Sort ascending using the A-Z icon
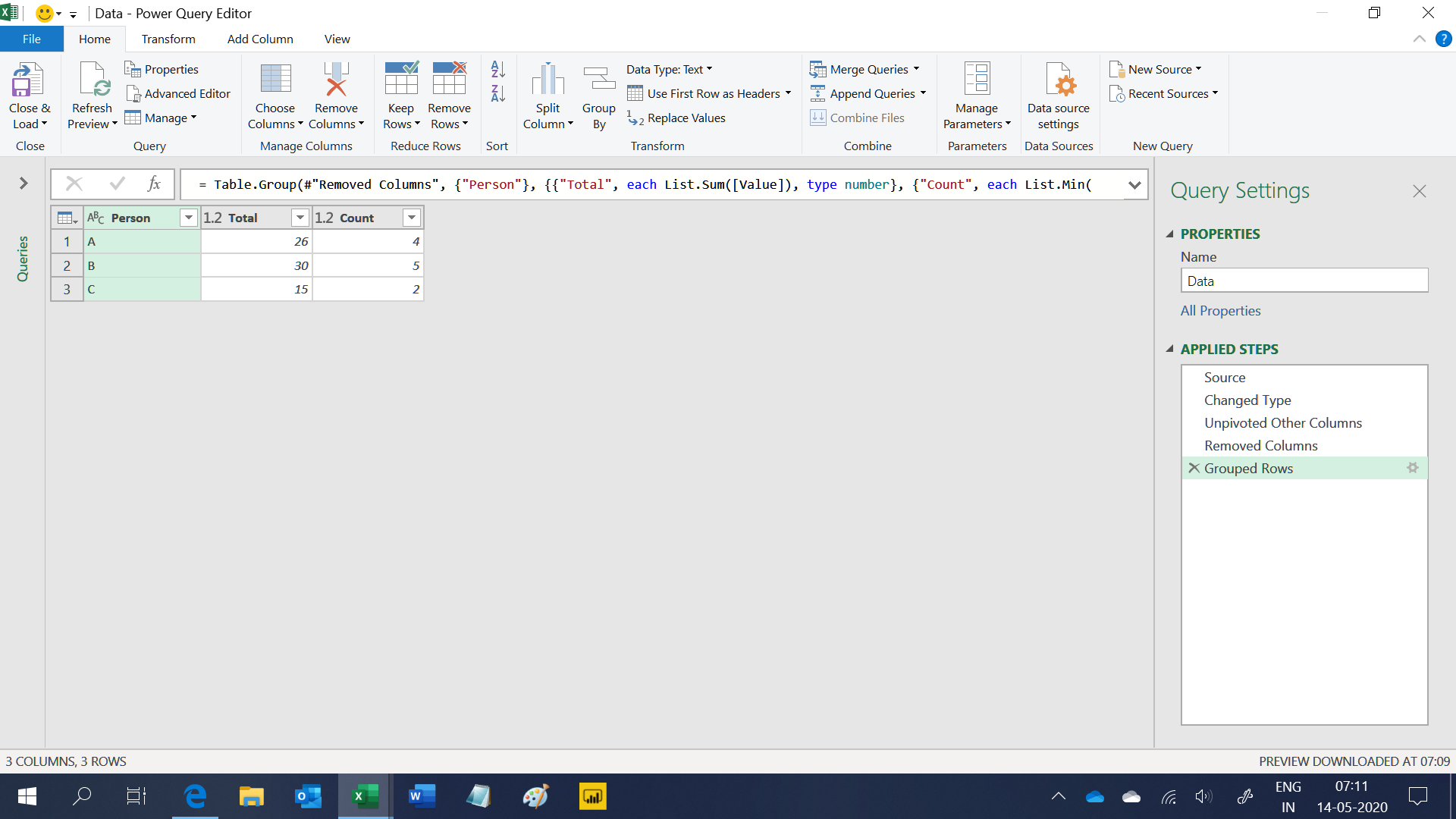Screen dimensions: 1456x819 (497, 69)
